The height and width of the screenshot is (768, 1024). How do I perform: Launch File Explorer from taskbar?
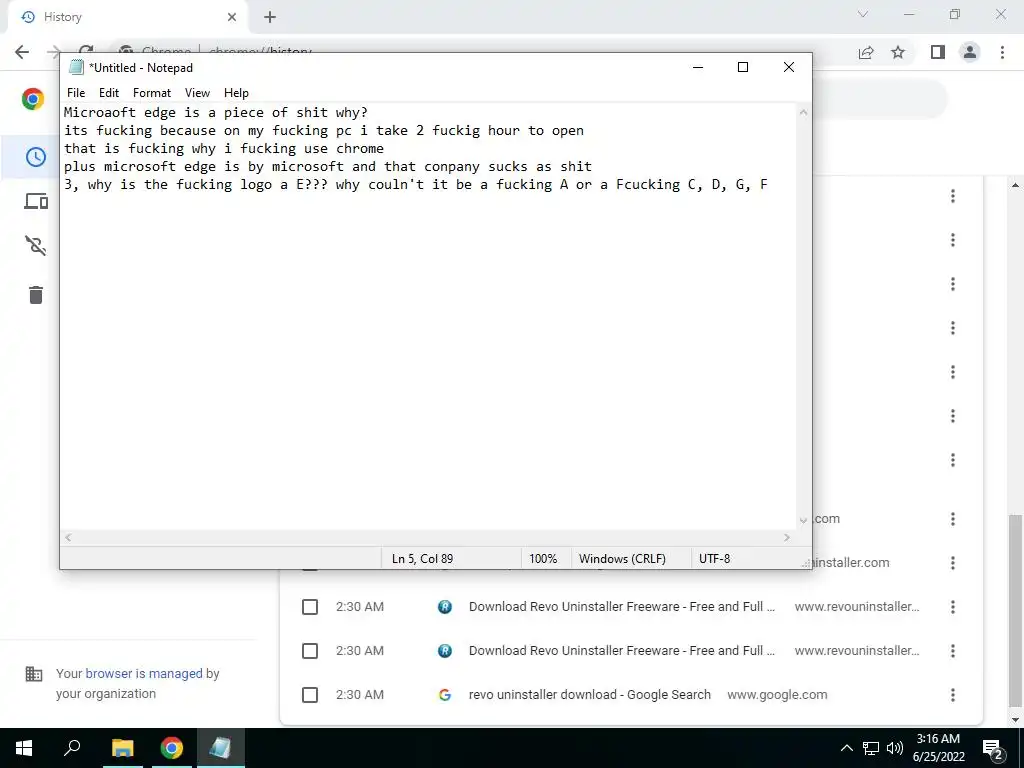pyautogui.click(x=122, y=748)
